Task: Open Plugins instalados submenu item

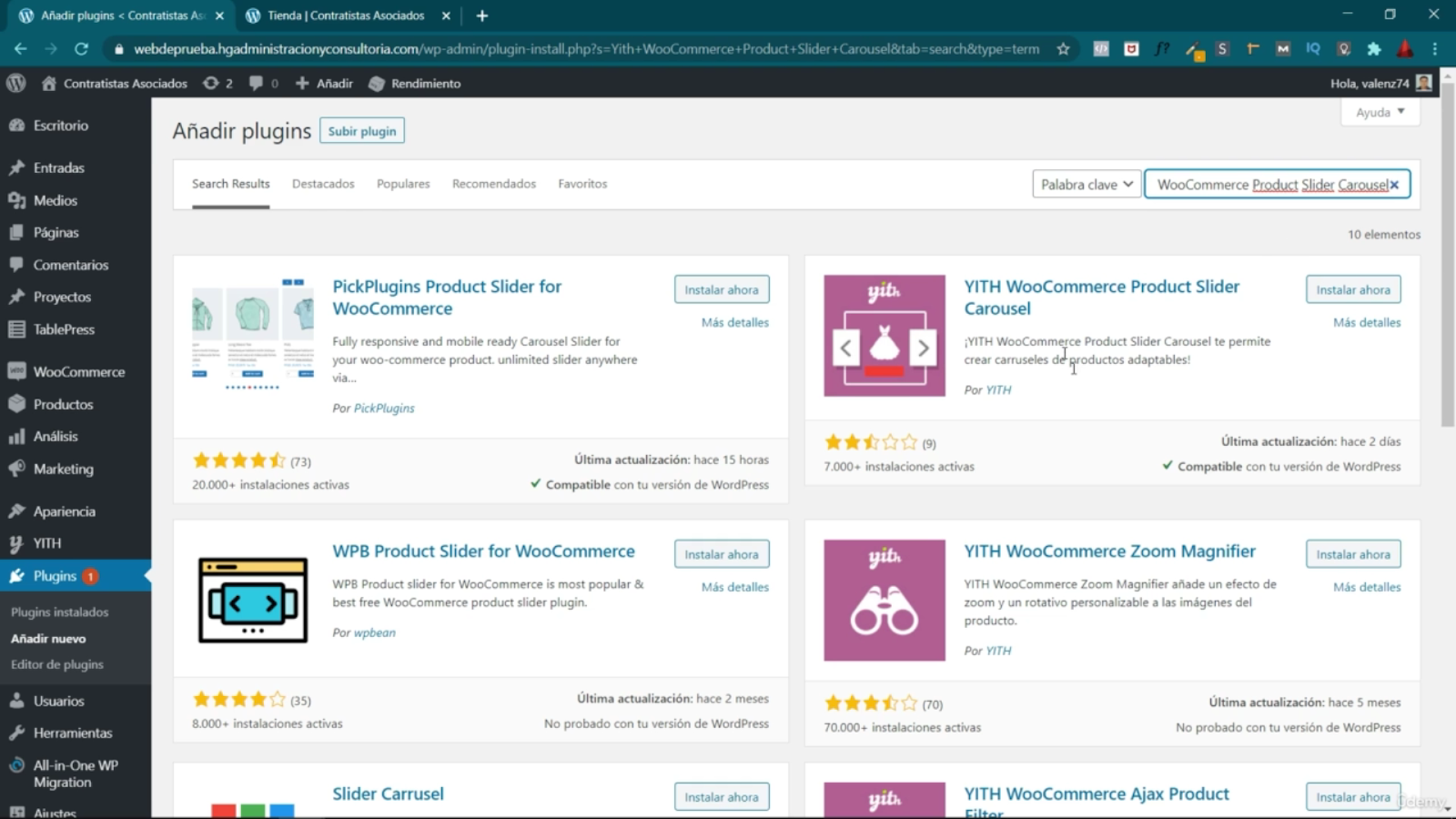Action: tap(60, 612)
